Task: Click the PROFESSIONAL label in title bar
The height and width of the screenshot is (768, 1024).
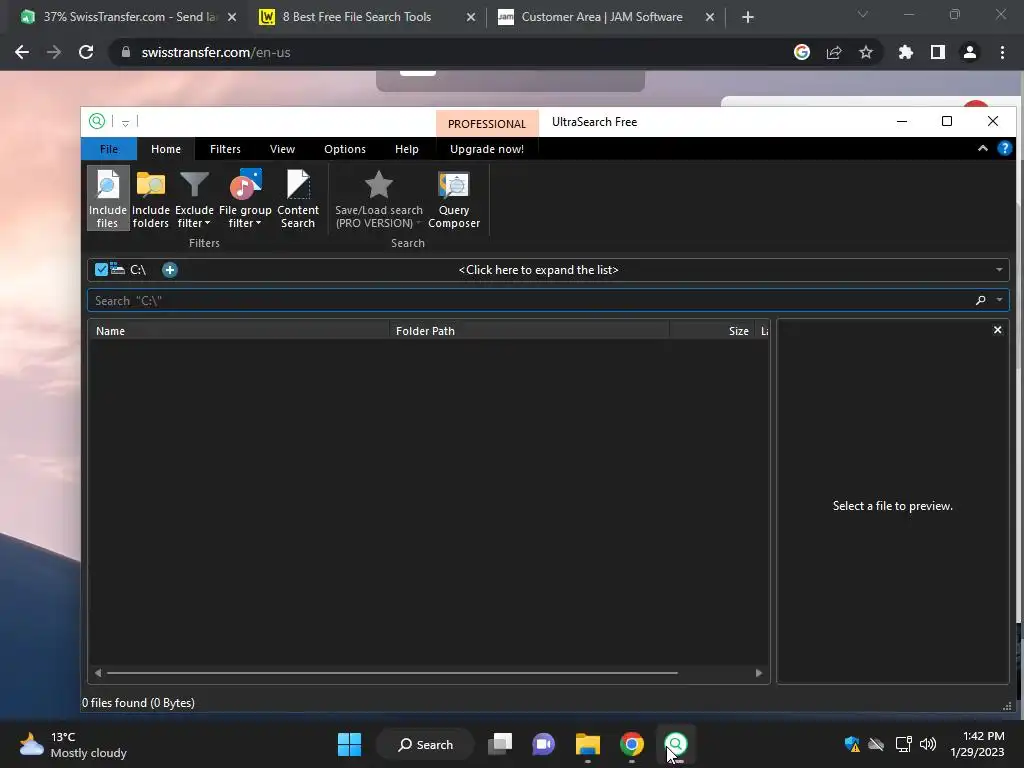Action: [x=487, y=123]
